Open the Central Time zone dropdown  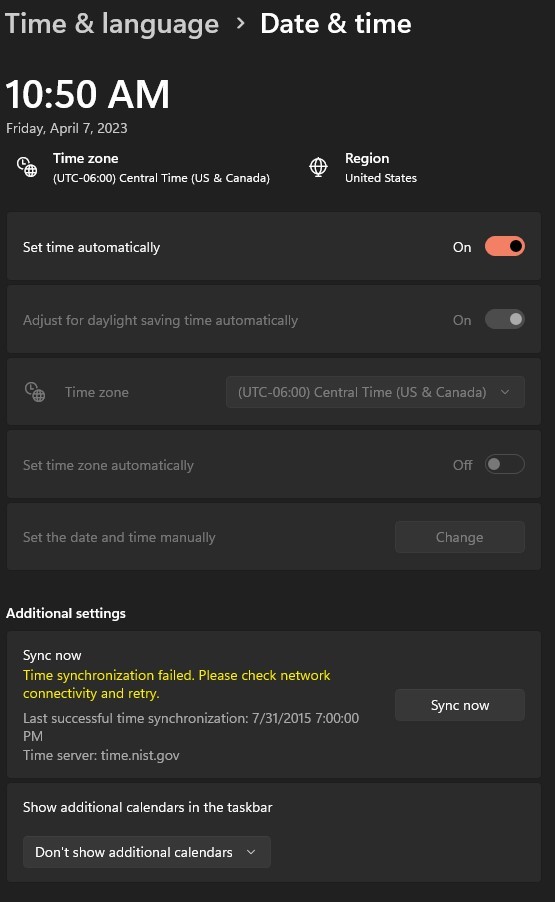pyautogui.click(x=375, y=392)
